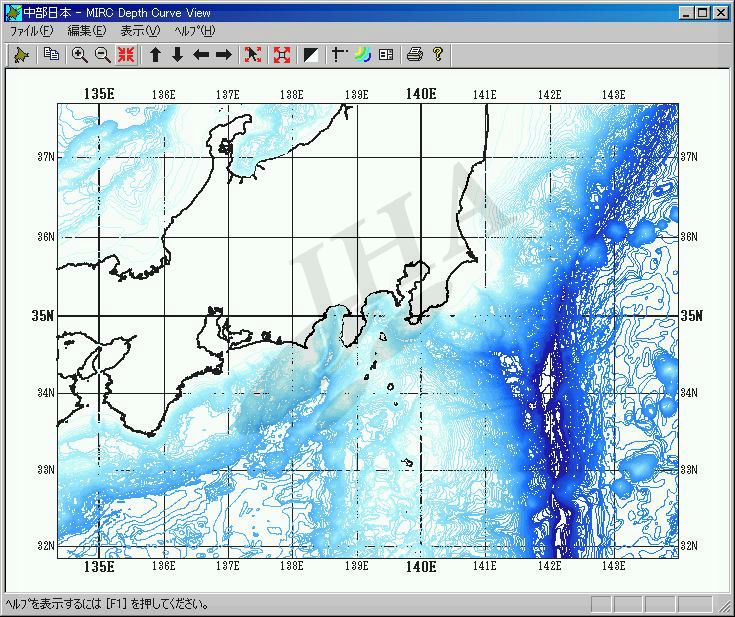735x617 pixels.
Task: Click the top 142E longitude label
Action: point(549,95)
